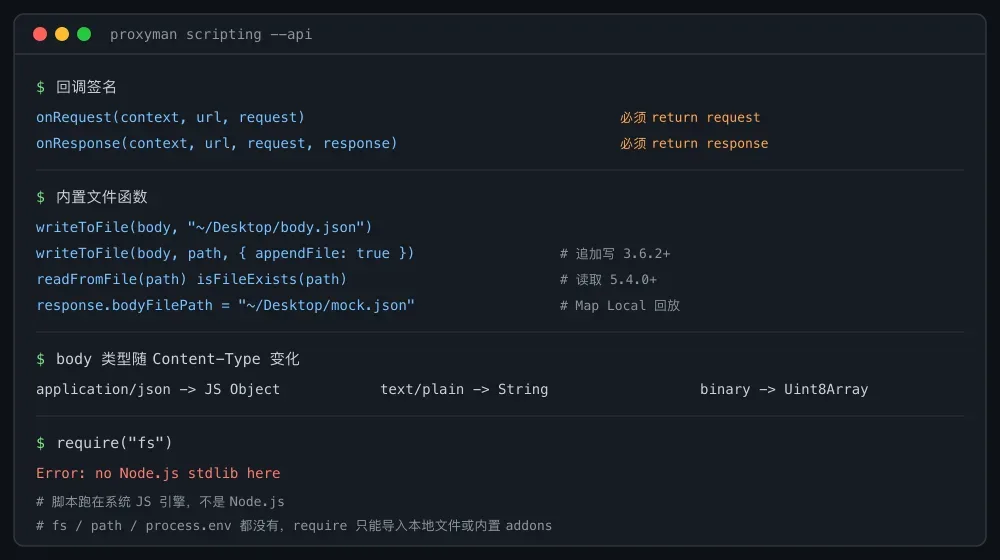The height and width of the screenshot is (560, 1000).
Task: Click the comment starting '# fs / path / process.env'
Action: [x=294, y=526]
